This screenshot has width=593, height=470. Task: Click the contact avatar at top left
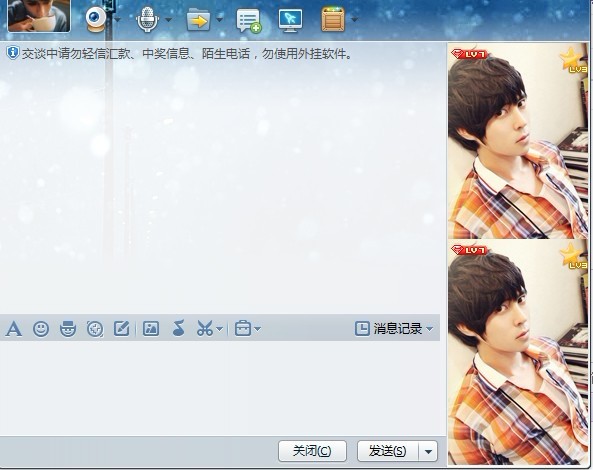(39, 16)
